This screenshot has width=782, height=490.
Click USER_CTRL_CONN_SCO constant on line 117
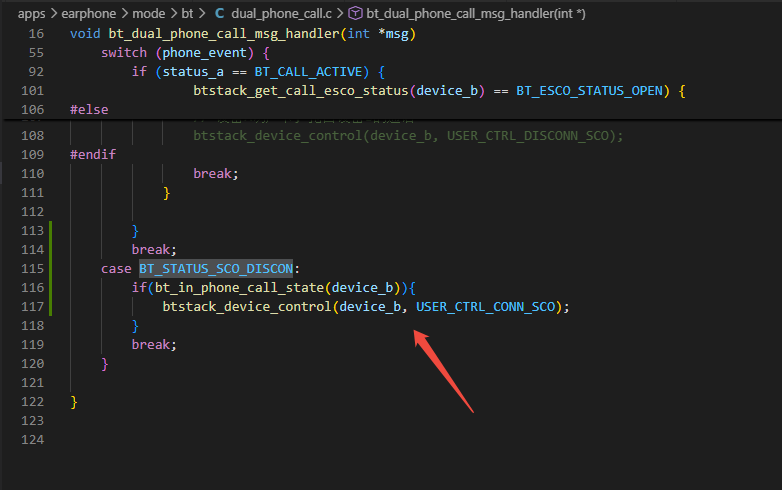(x=485, y=307)
